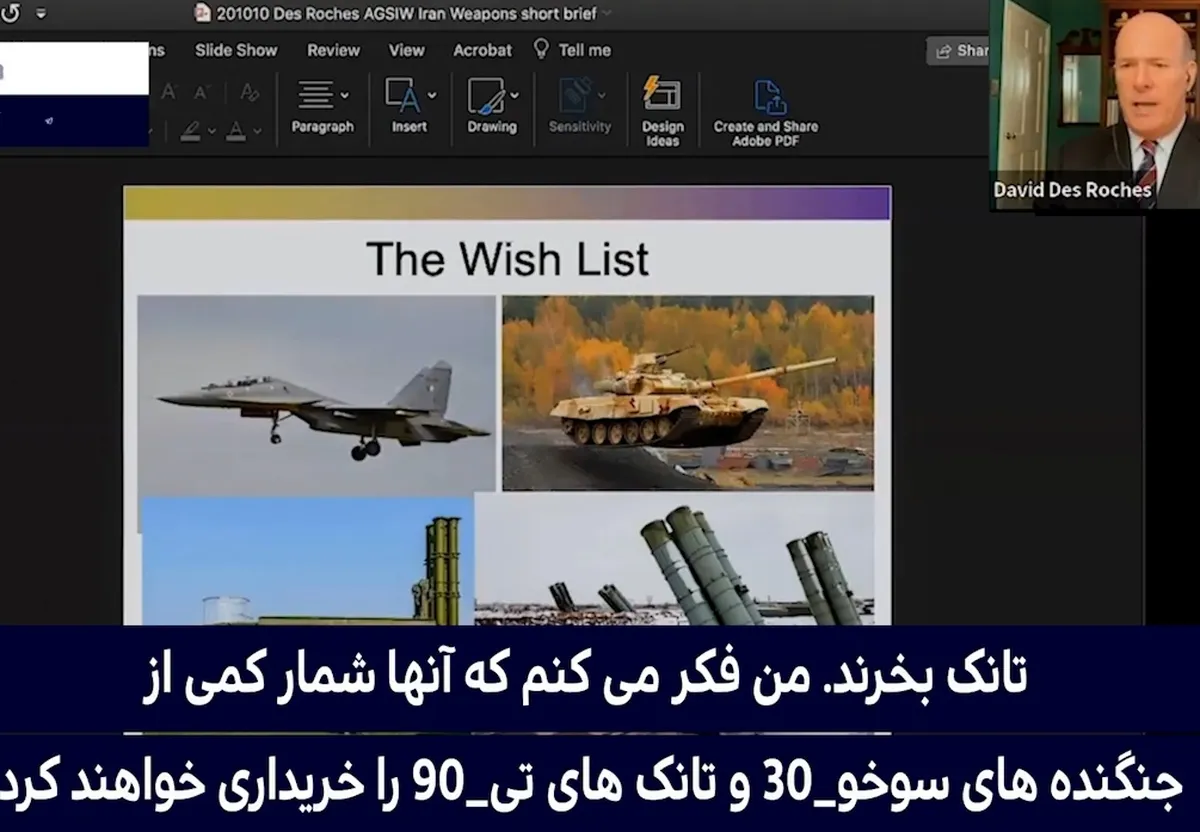Expand the highlight color dropdown arrow
The width and height of the screenshot is (1200, 832).
pyautogui.click(x=212, y=131)
